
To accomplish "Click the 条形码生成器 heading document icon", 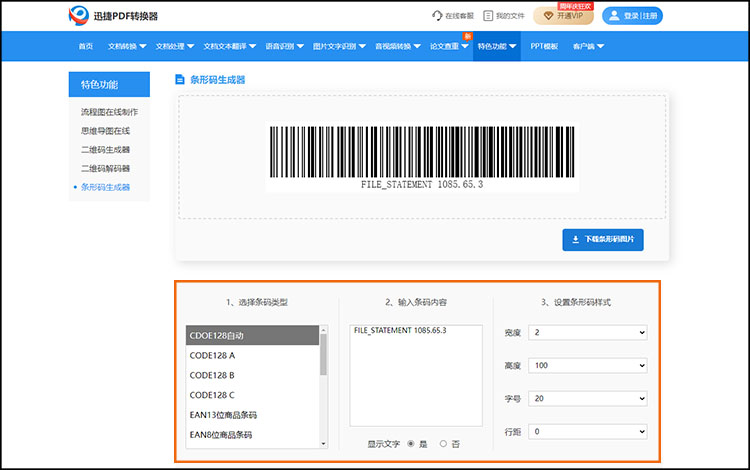I will coord(180,79).
